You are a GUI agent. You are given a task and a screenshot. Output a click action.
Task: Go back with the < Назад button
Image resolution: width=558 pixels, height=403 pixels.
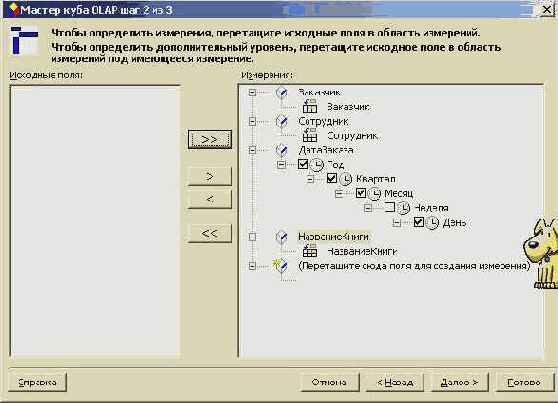tap(395, 382)
